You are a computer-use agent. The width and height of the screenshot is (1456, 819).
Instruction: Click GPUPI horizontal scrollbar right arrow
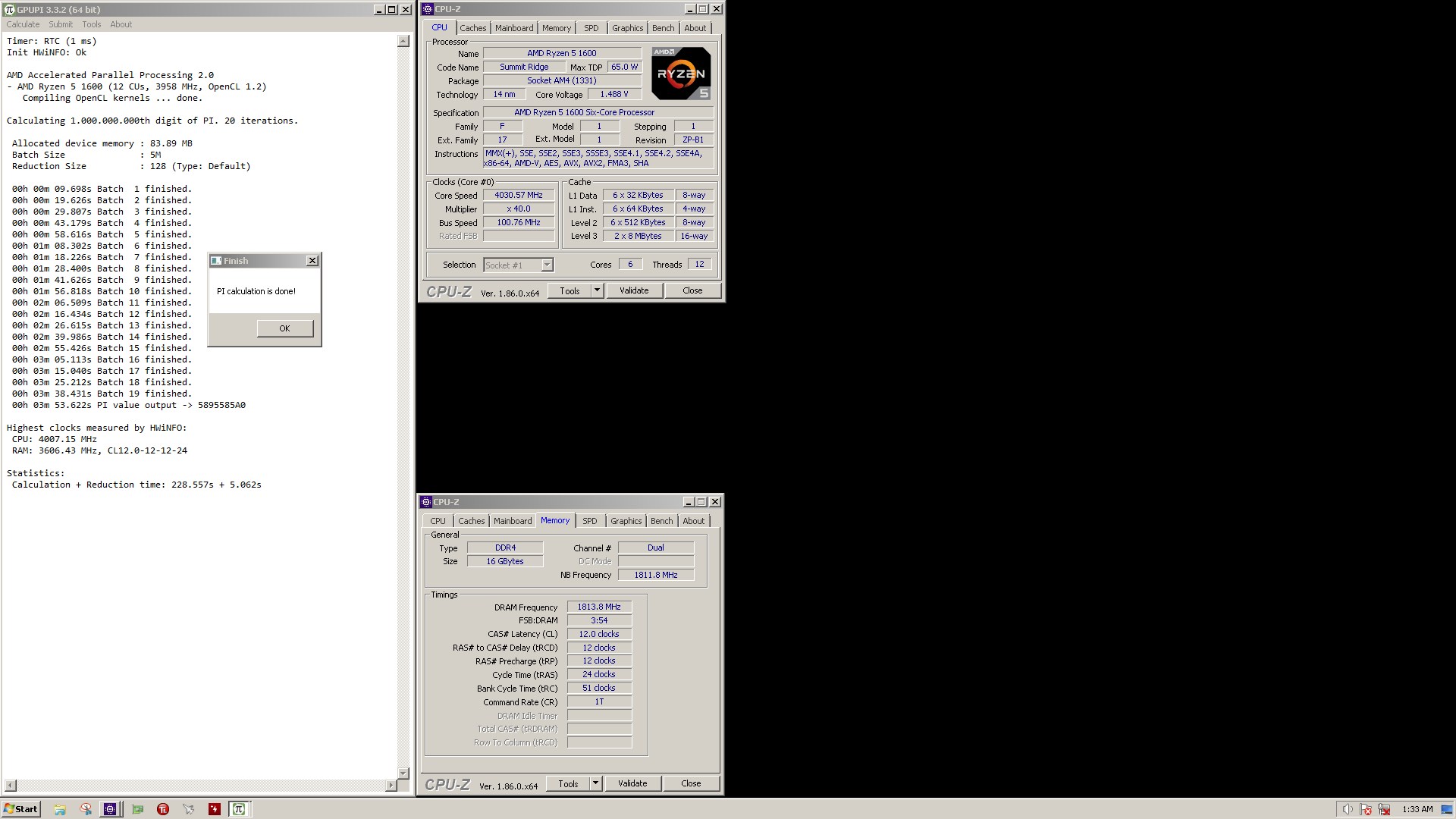[x=391, y=786]
